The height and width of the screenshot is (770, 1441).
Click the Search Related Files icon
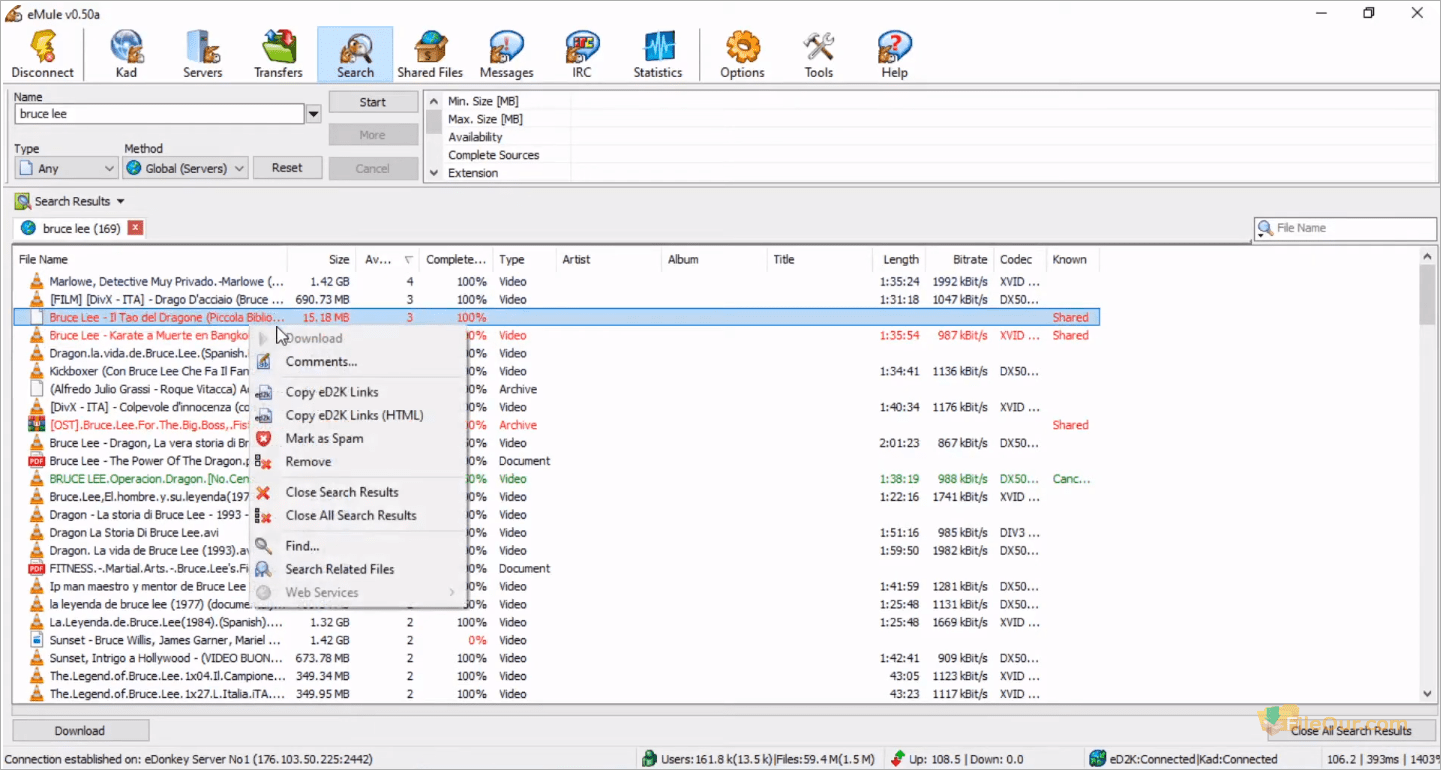point(263,569)
